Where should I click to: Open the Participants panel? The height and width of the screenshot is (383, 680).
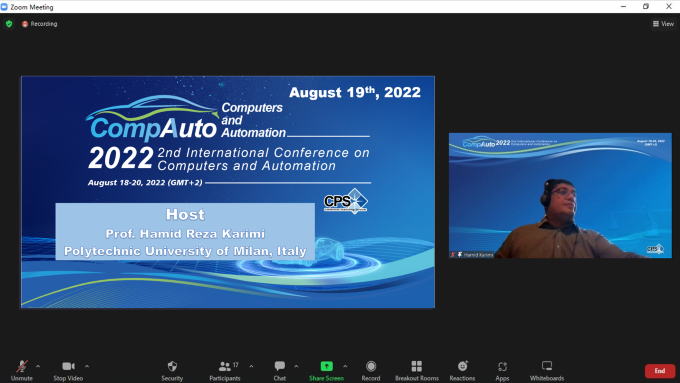click(x=225, y=370)
